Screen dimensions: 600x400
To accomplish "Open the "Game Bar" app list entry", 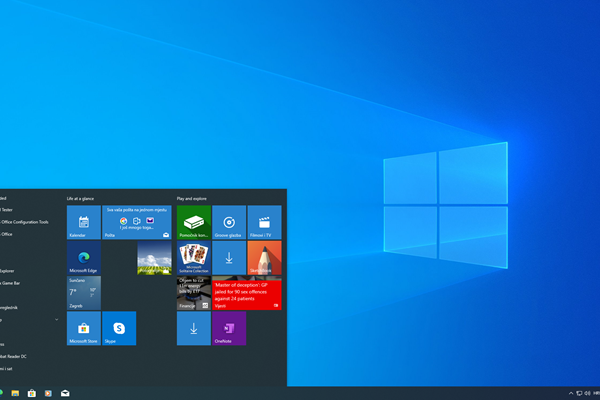I will pos(10,283).
